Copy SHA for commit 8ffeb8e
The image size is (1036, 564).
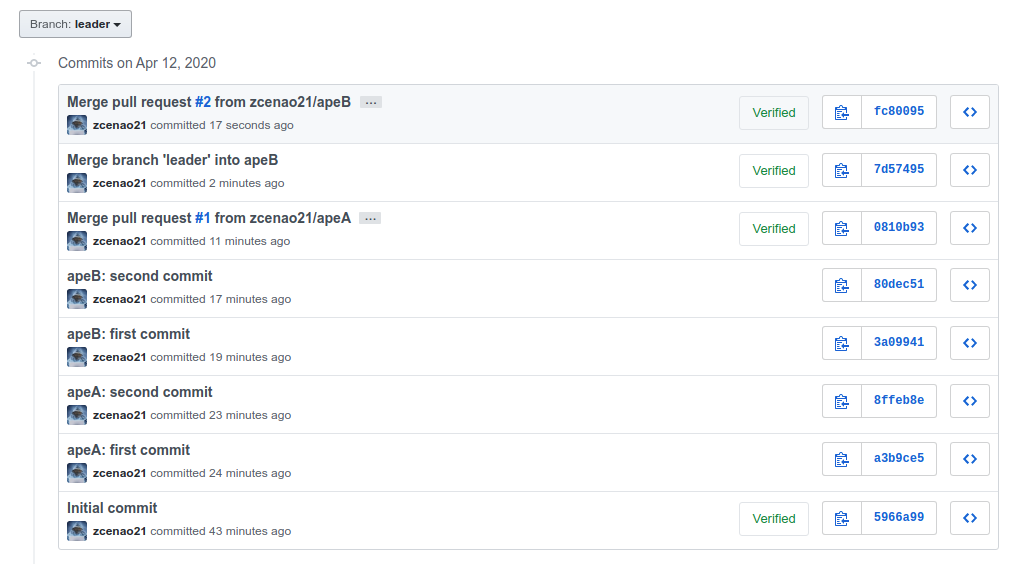842,402
